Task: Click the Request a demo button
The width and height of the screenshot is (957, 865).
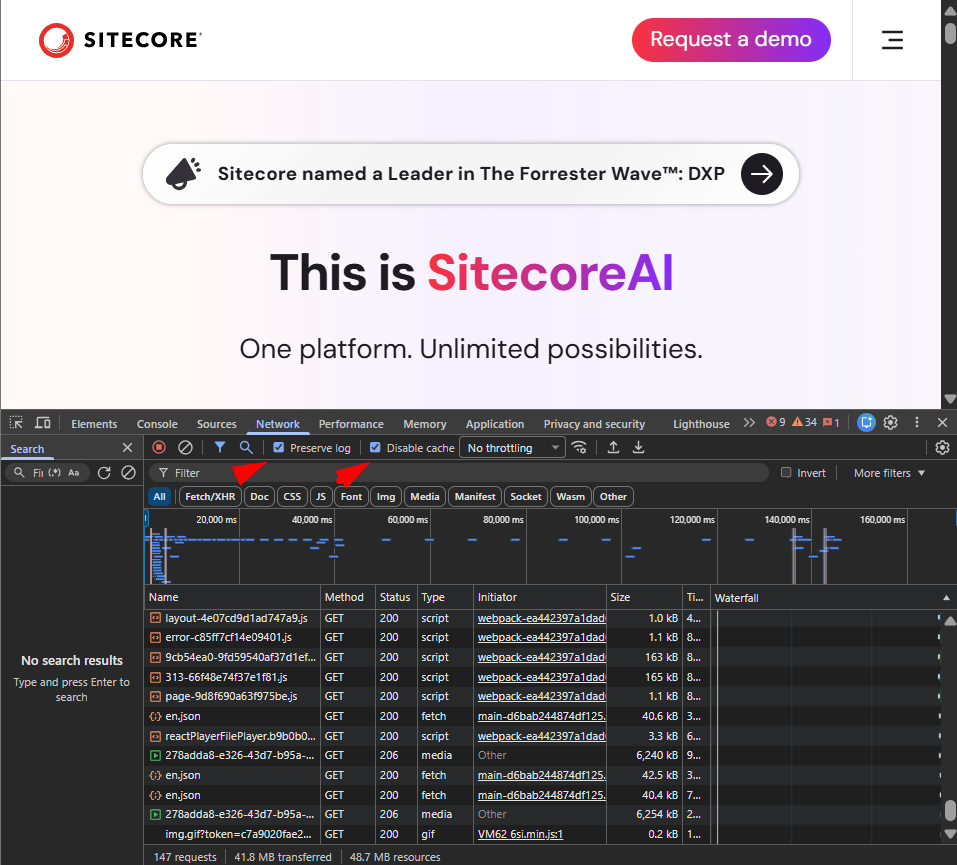Action: point(730,40)
